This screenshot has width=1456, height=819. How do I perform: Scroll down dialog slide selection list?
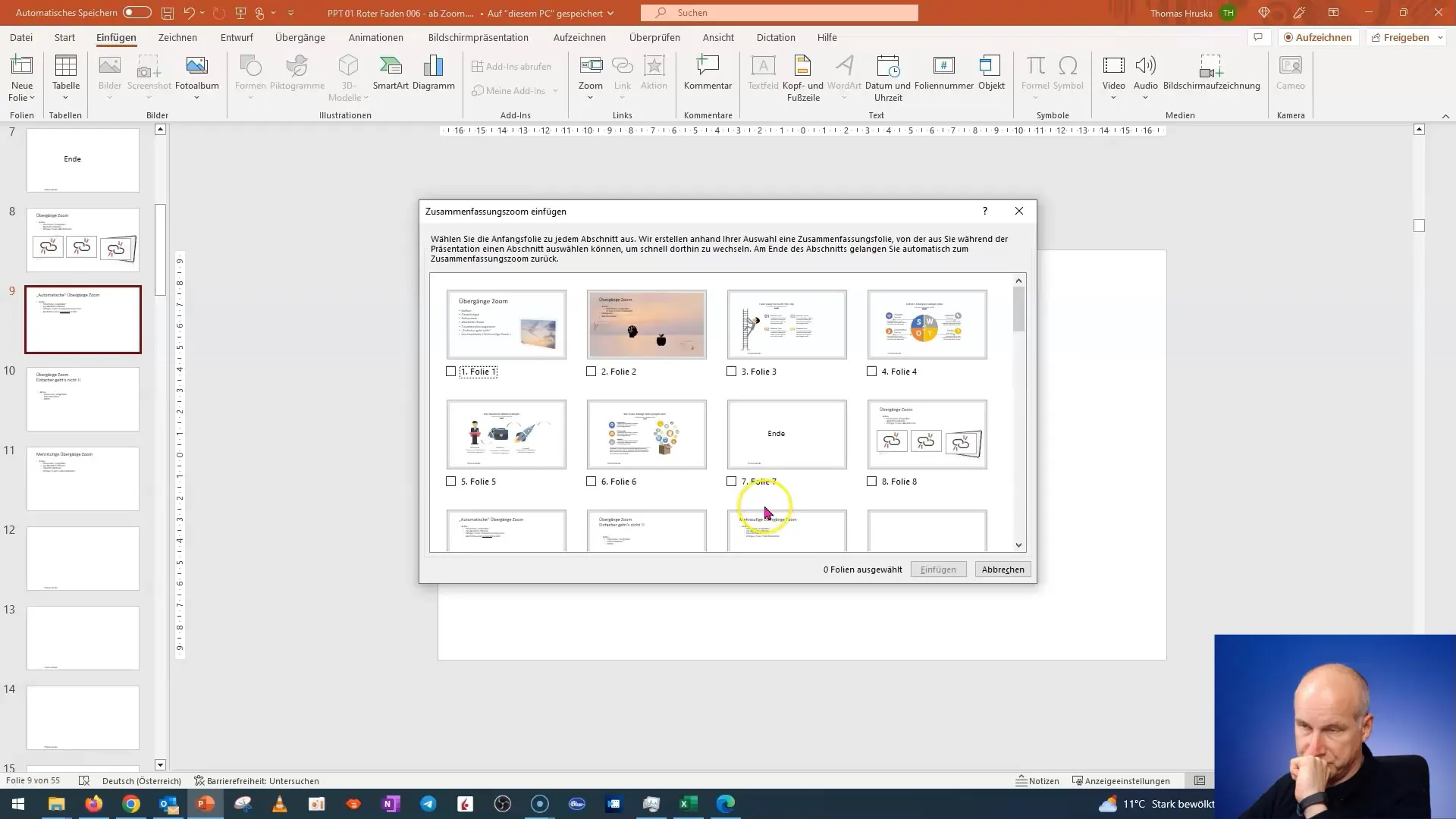click(1020, 545)
